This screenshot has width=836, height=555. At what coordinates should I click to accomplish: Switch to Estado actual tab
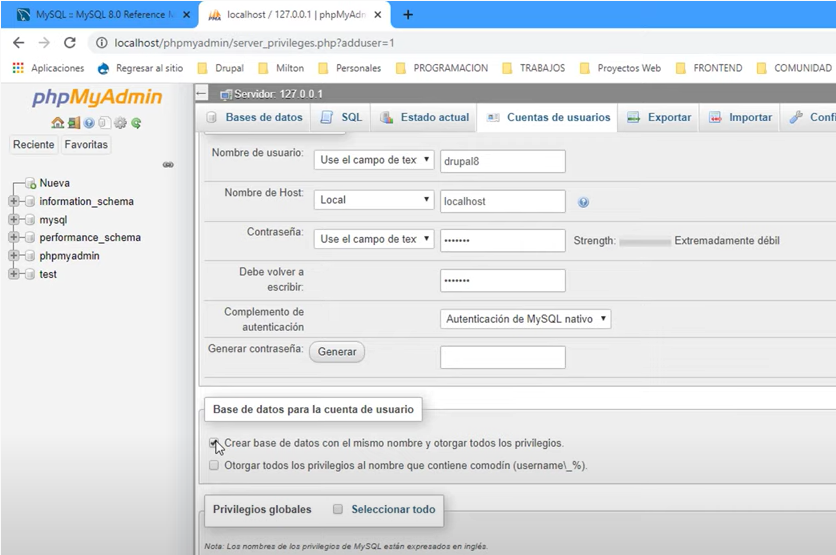[424, 117]
